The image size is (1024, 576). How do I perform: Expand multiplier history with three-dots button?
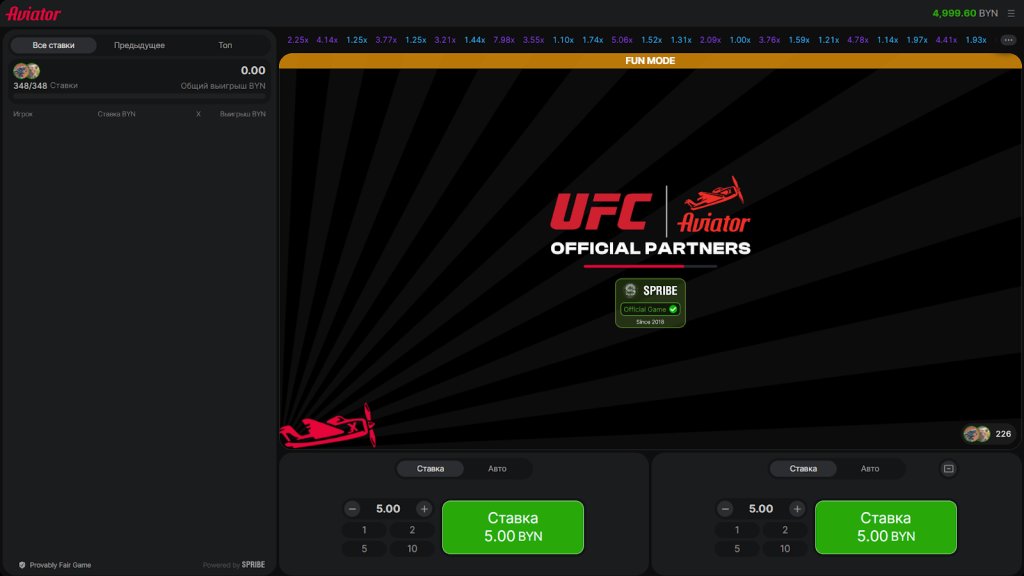point(1007,40)
